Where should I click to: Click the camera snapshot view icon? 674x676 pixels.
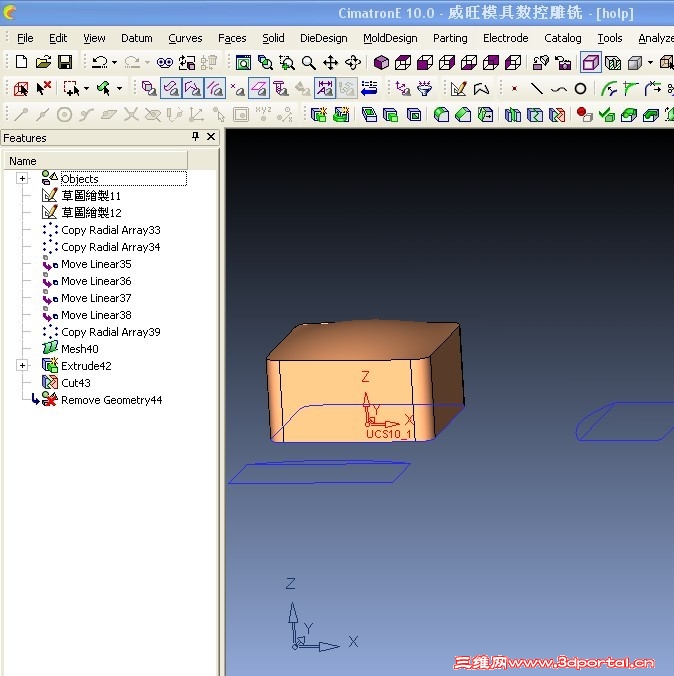click(x=563, y=63)
